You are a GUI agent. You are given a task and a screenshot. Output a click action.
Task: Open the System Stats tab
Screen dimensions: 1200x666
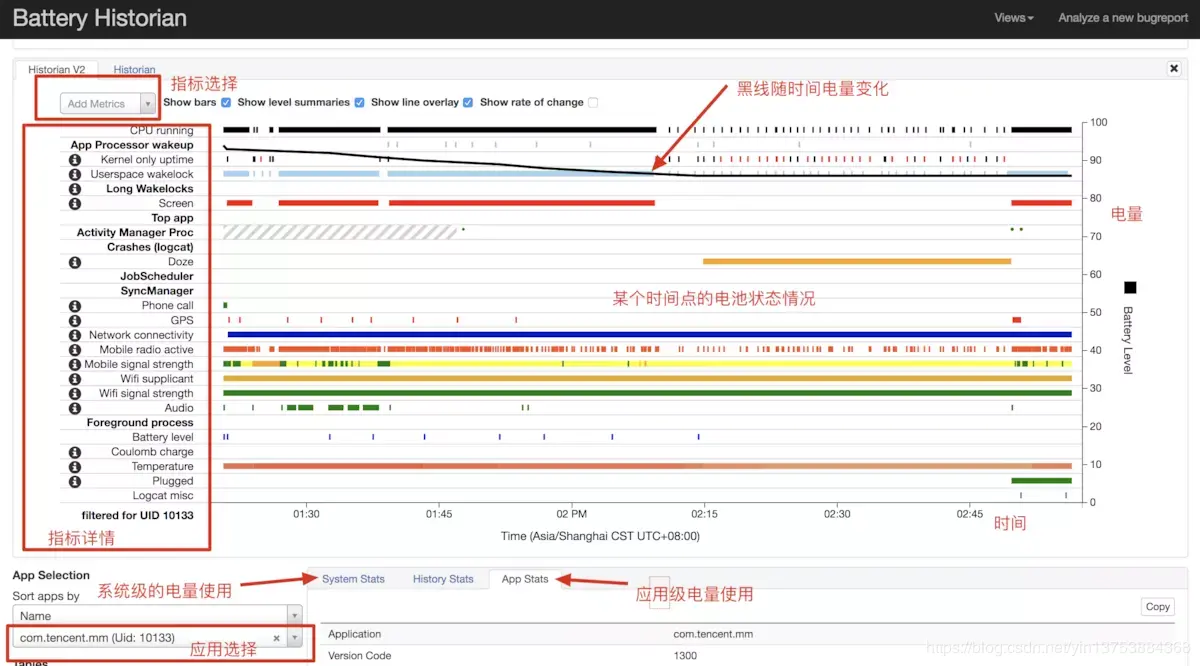tap(353, 579)
